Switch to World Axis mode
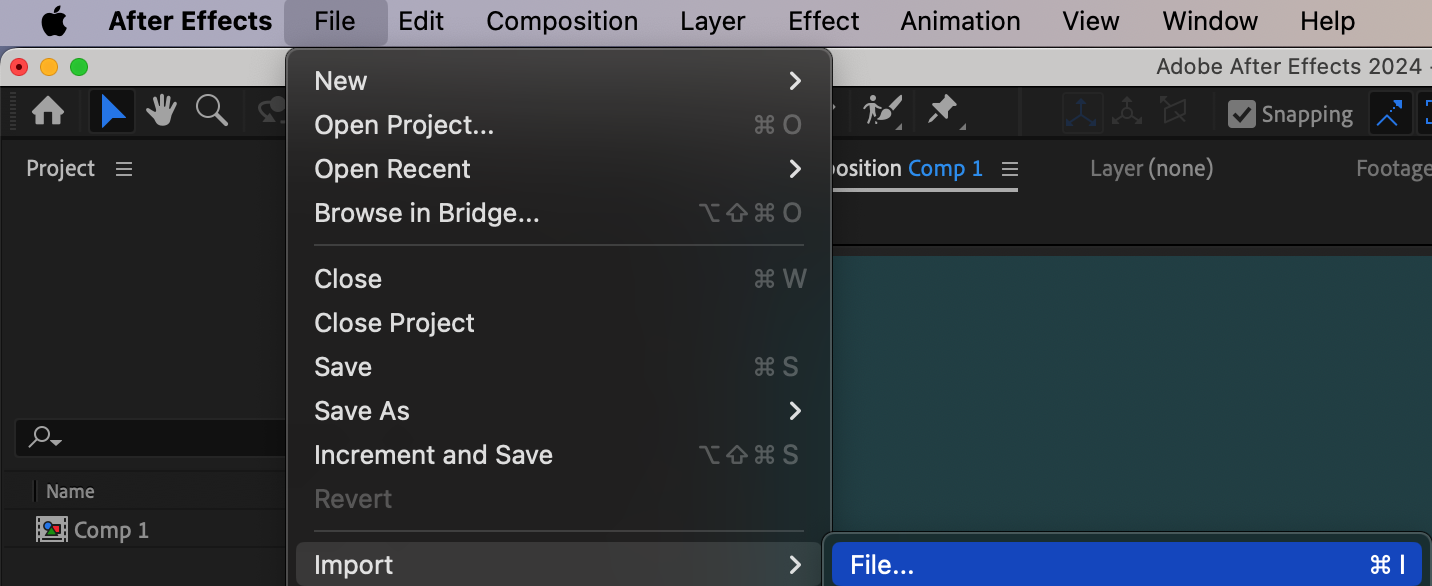 [x=1127, y=113]
